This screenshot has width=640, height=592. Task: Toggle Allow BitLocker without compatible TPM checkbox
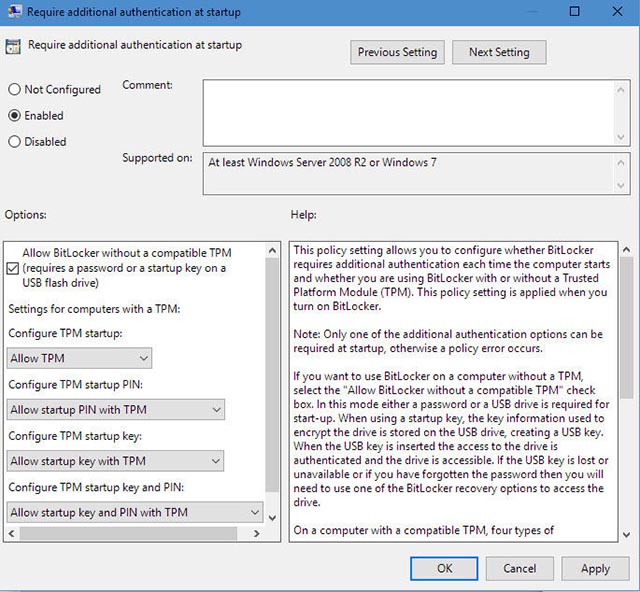point(13,268)
